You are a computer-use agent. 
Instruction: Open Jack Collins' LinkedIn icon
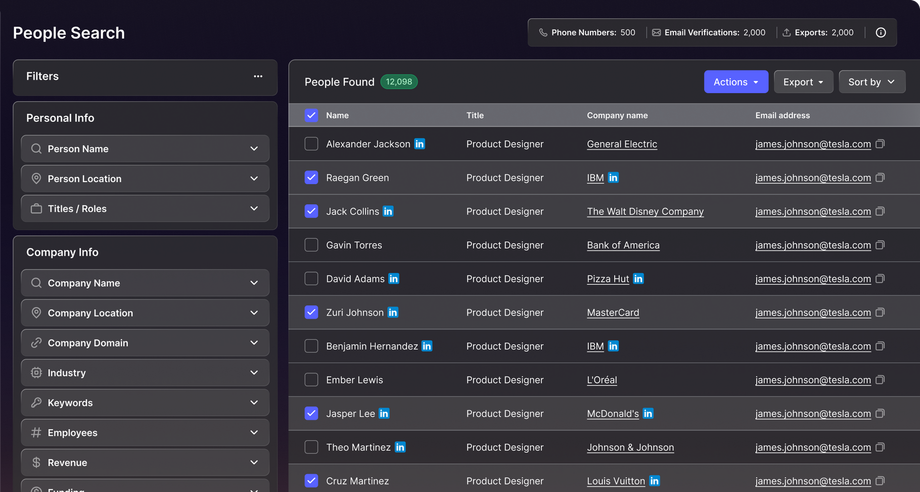(x=388, y=211)
